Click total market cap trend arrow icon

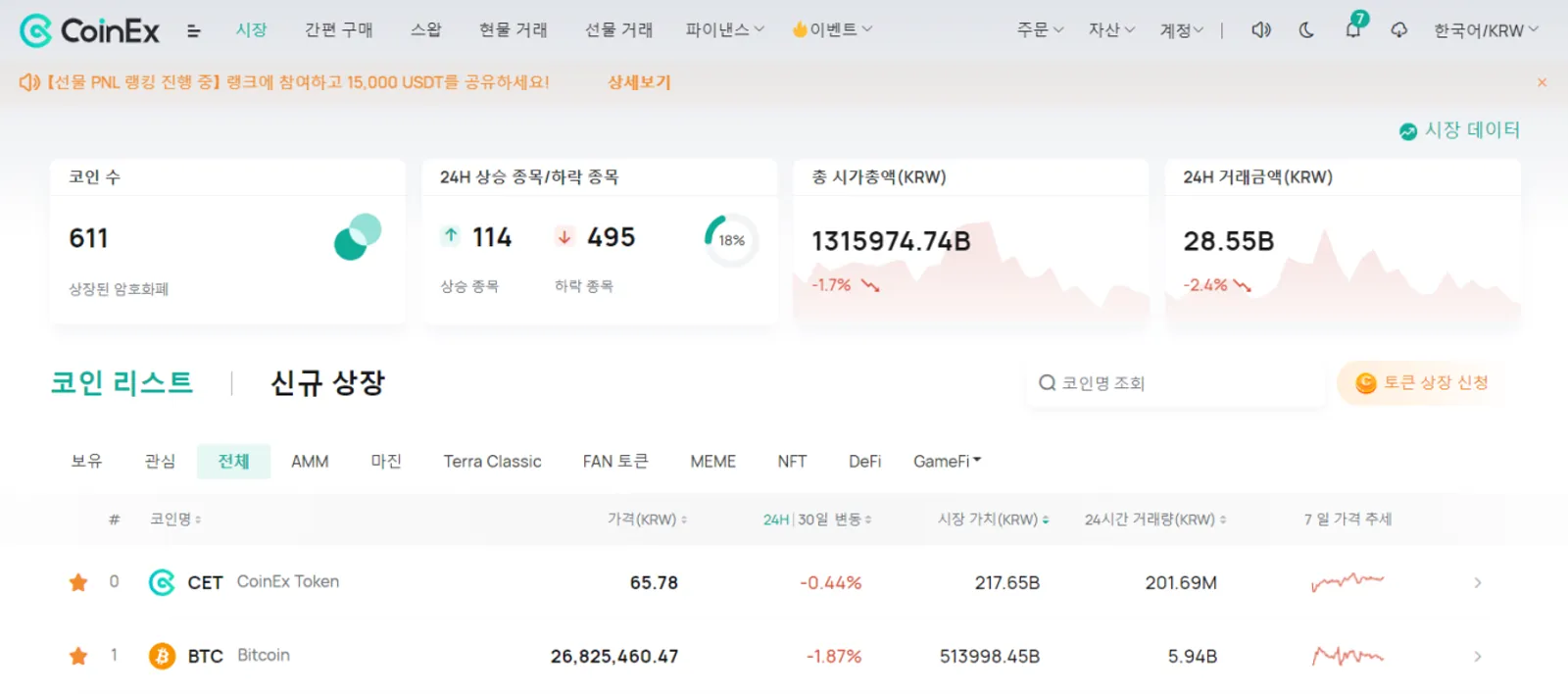[x=870, y=285]
